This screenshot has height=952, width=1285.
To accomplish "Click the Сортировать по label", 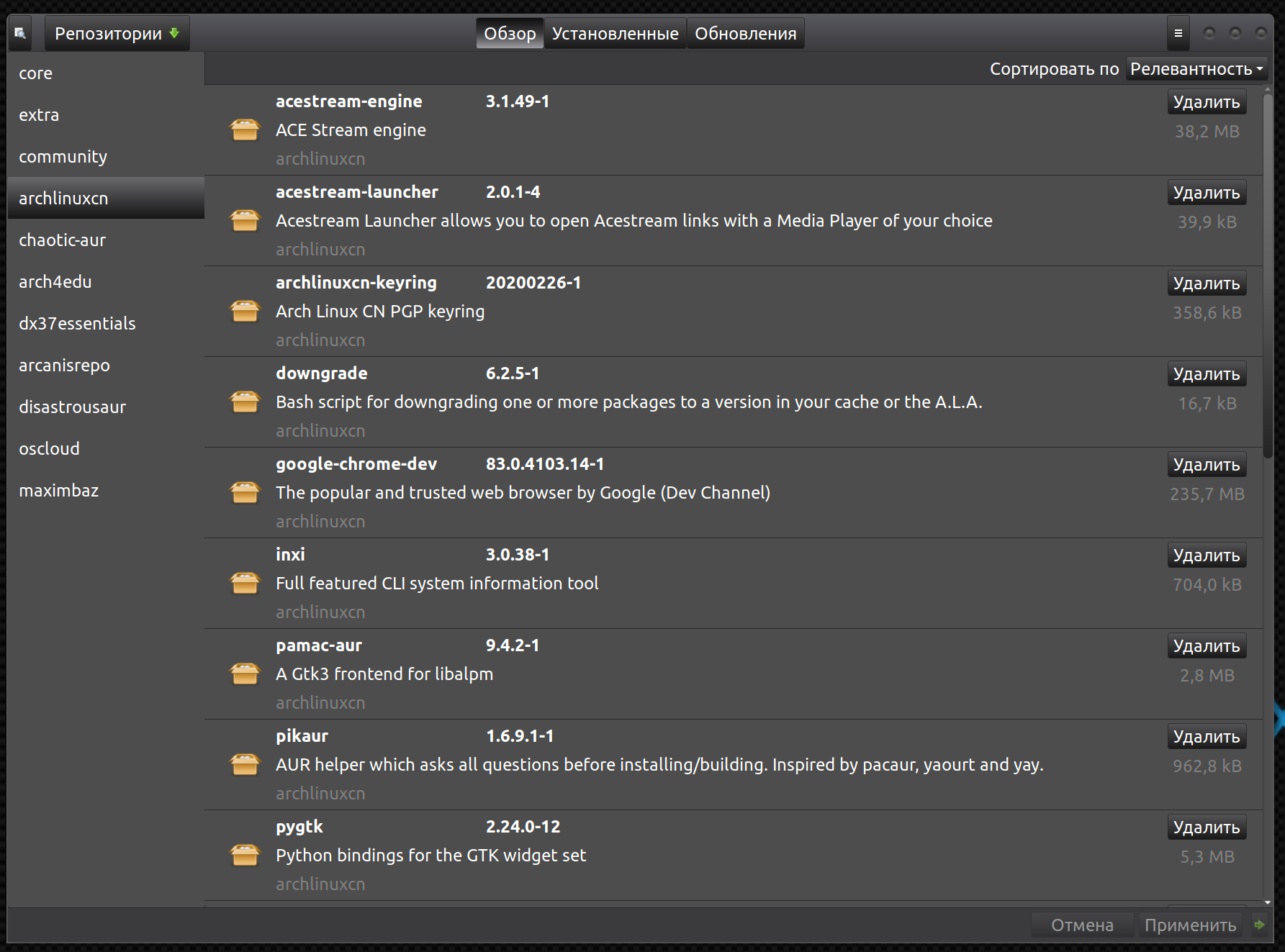I will point(1054,69).
